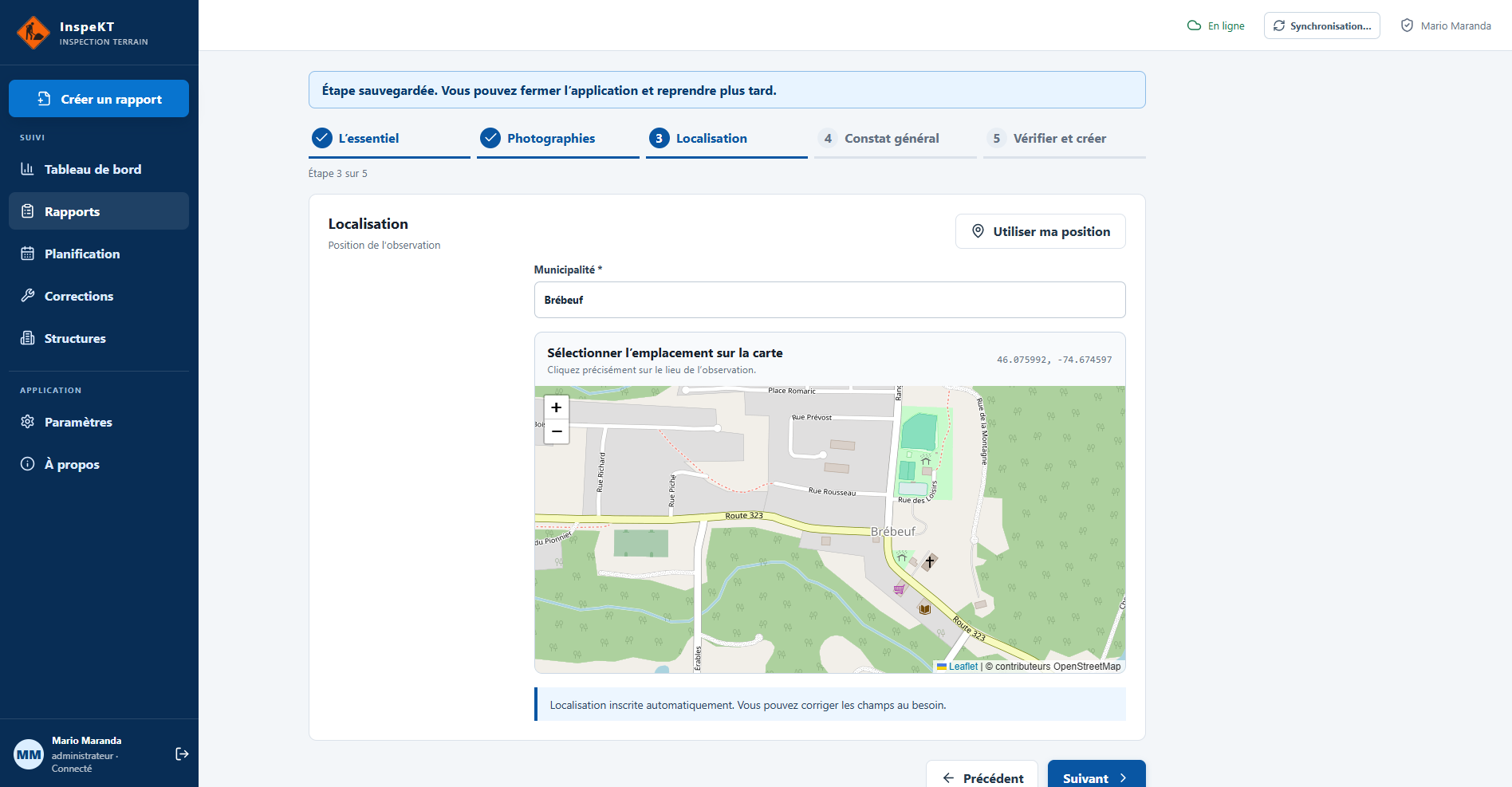Switch to the Photographies step
This screenshot has height=787, width=1512.
(x=558, y=139)
